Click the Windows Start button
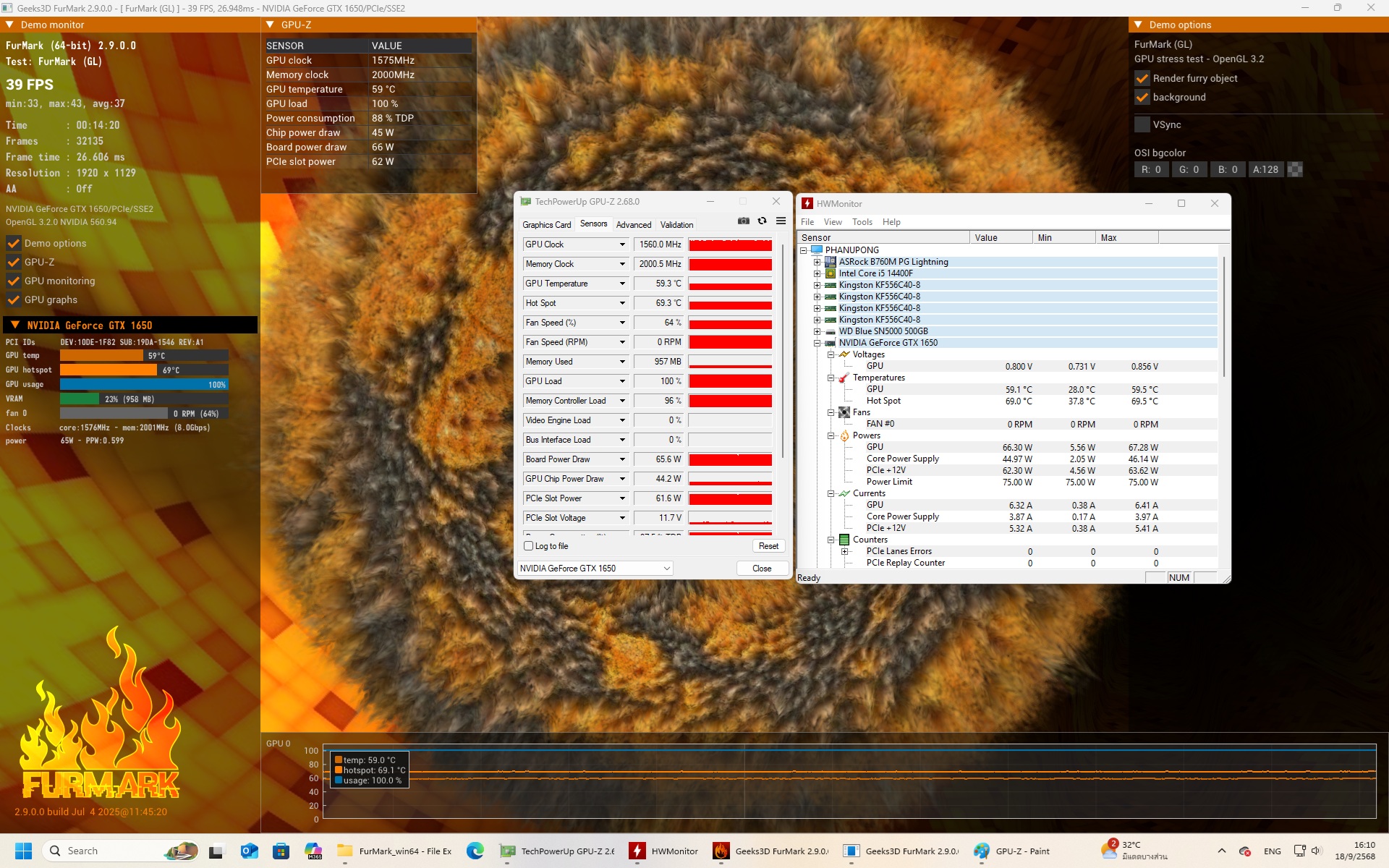The width and height of the screenshot is (1389, 868). point(23,851)
